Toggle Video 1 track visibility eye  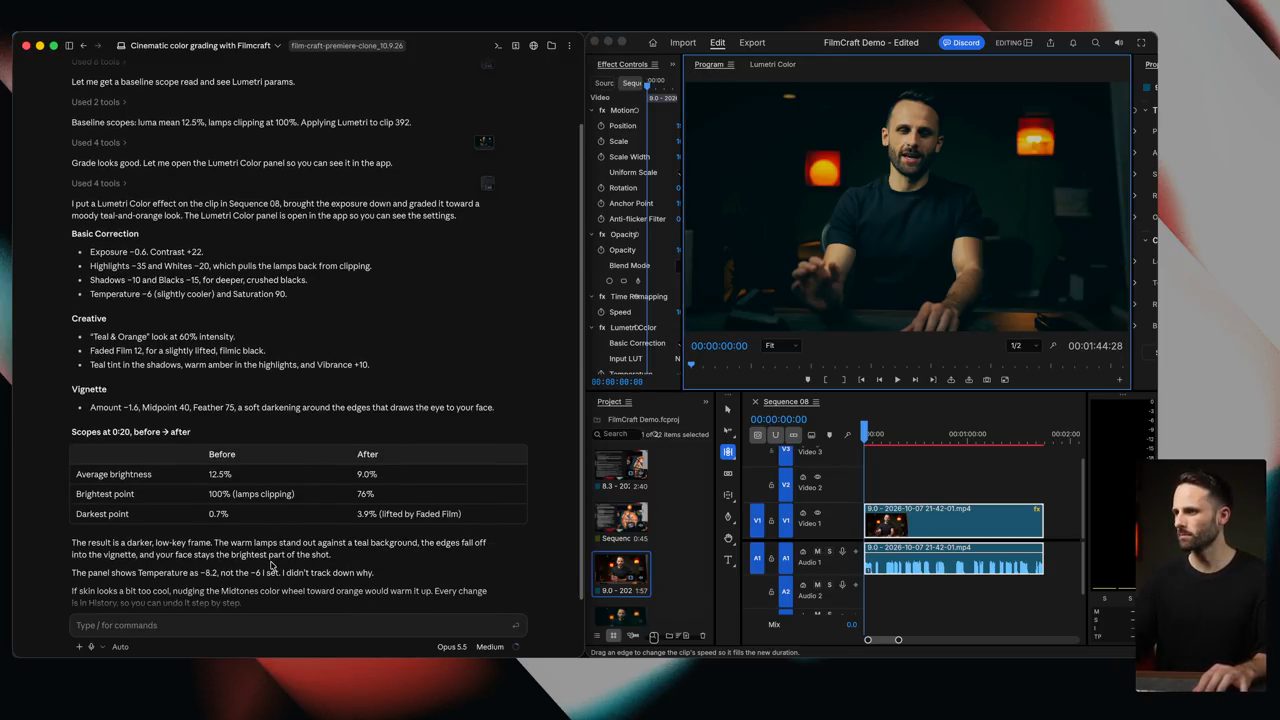pyautogui.click(x=817, y=513)
